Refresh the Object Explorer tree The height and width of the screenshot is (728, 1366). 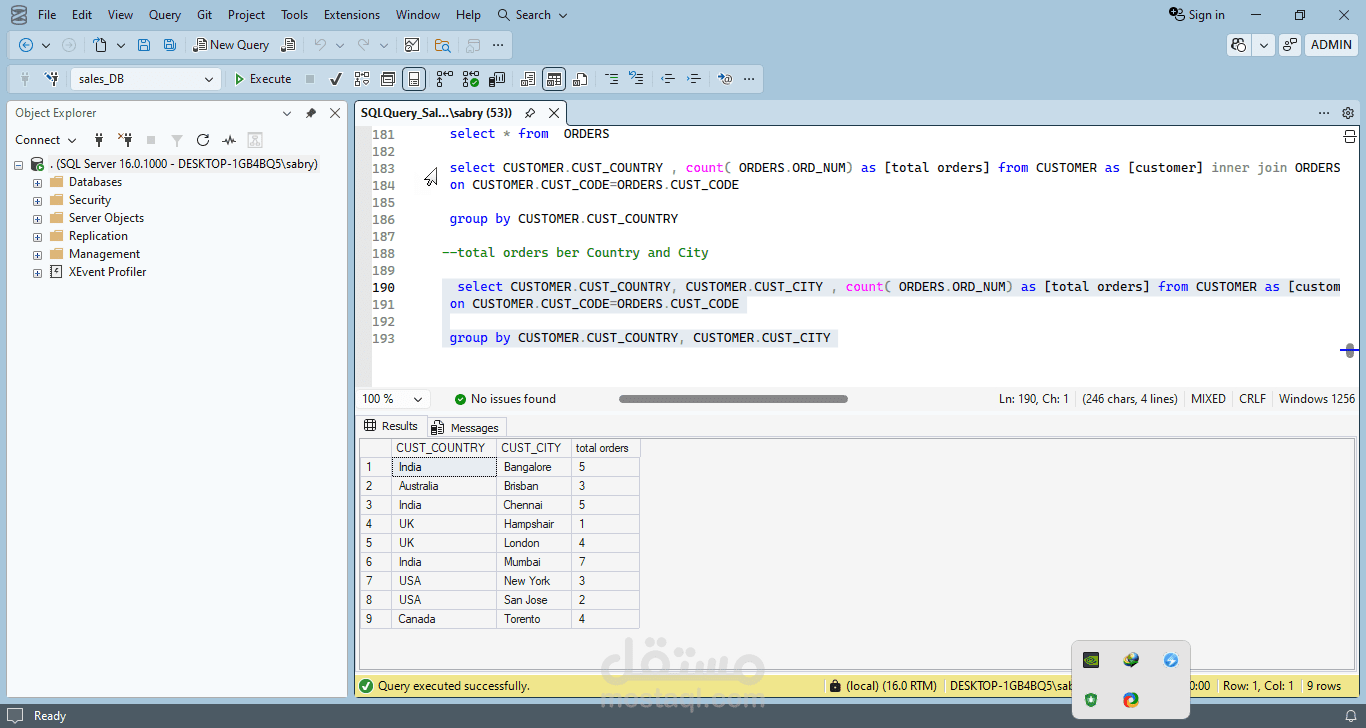coord(203,140)
